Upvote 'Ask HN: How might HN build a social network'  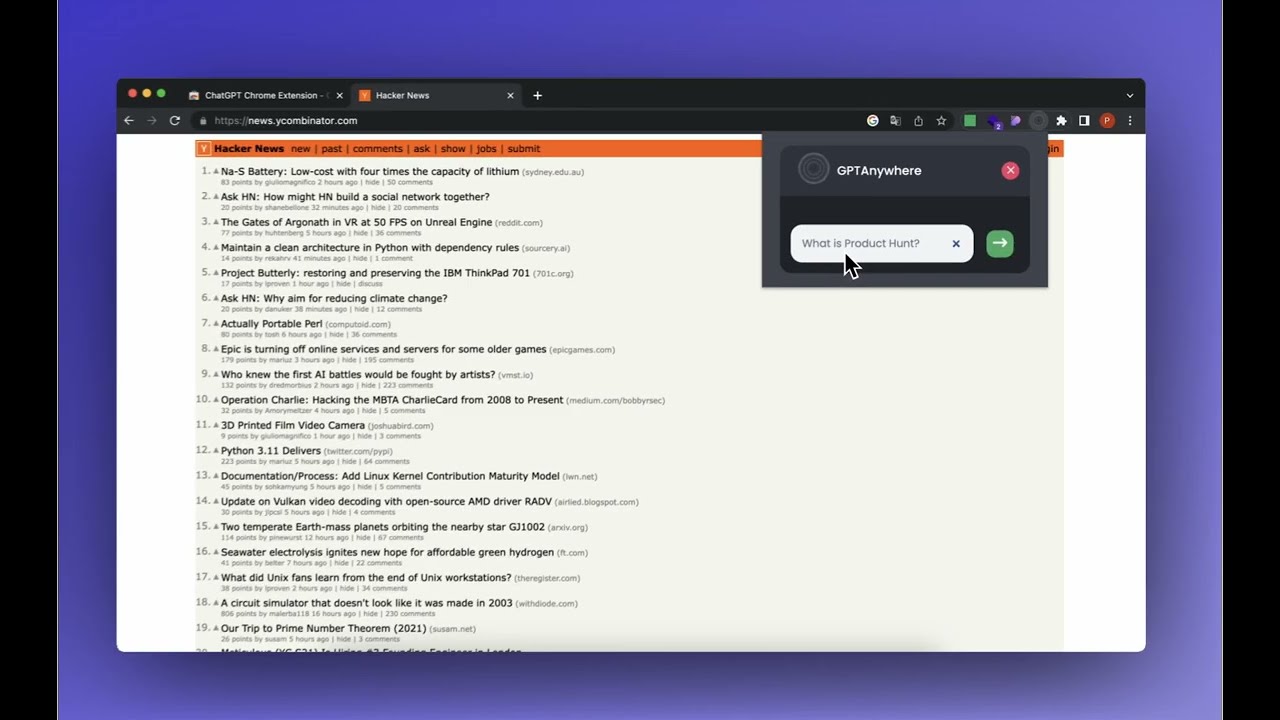pos(216,197)
